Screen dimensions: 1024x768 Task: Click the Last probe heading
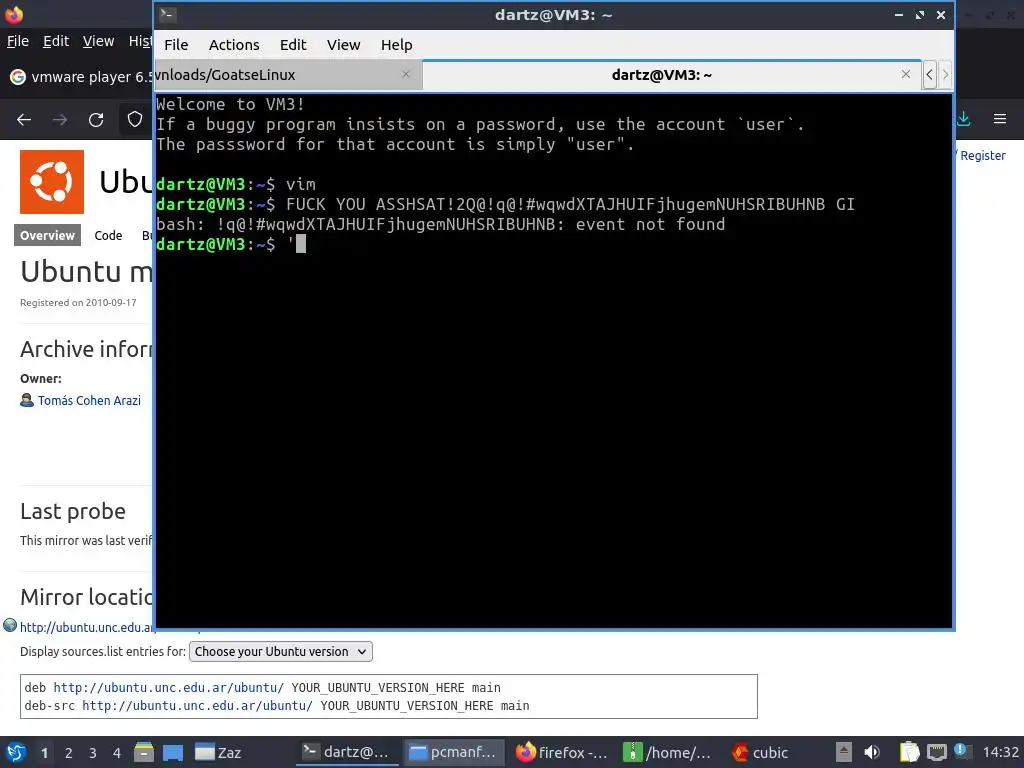click(72, 511)
